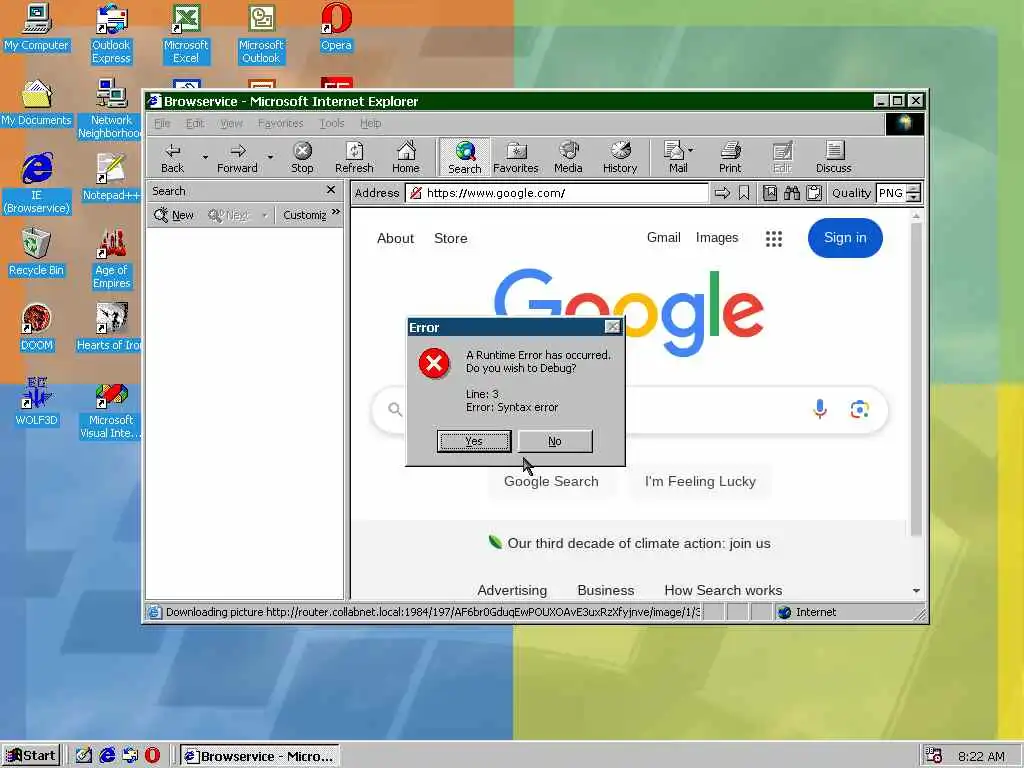The height and width of the screenshot is (768, 1024).
Task: Click Yes in the Error dialog
Action: coord(474,441)
